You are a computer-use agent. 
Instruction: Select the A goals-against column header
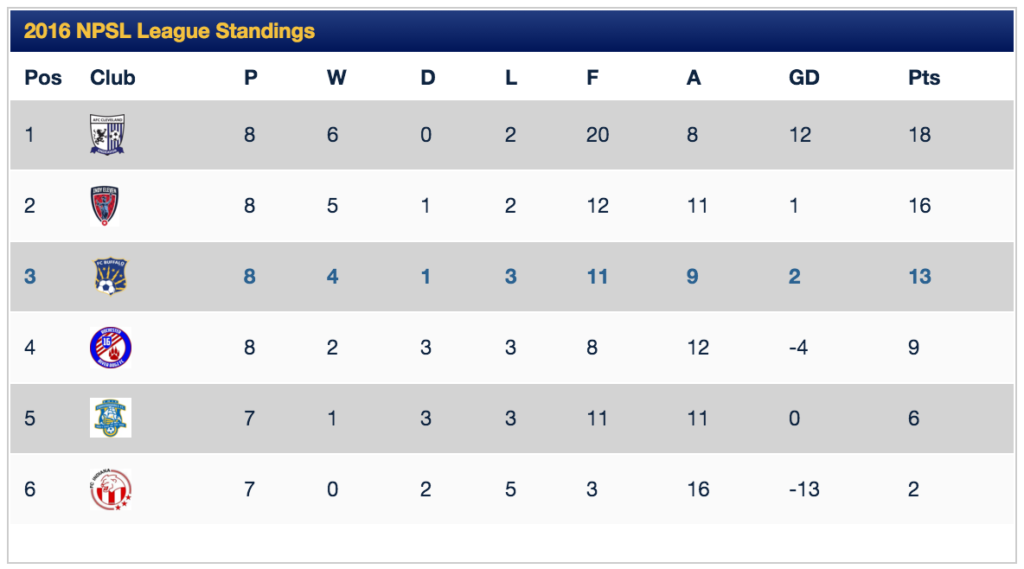point(693,78)
